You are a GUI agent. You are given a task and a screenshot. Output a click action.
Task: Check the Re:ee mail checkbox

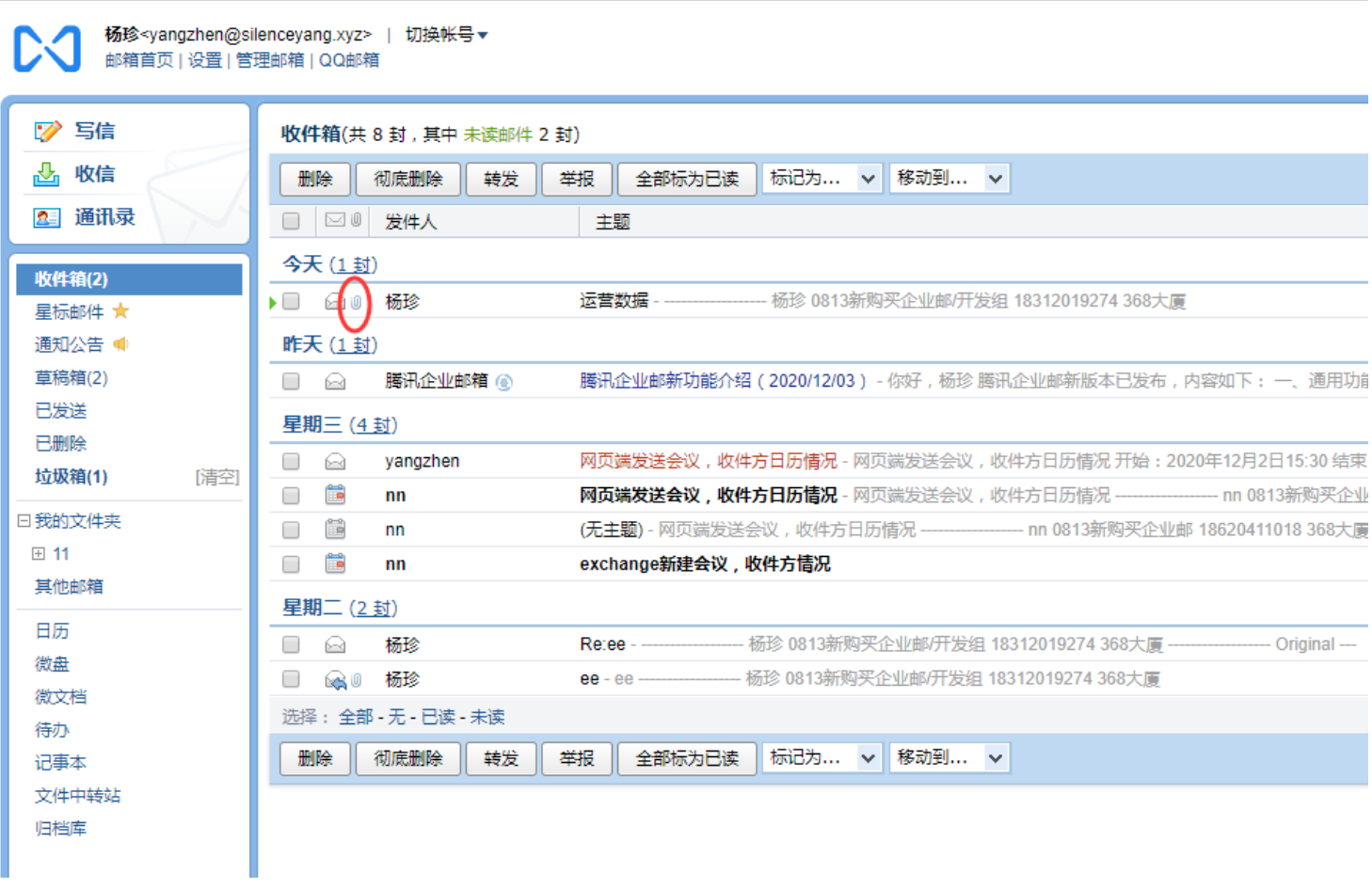[x=291, y=644]
